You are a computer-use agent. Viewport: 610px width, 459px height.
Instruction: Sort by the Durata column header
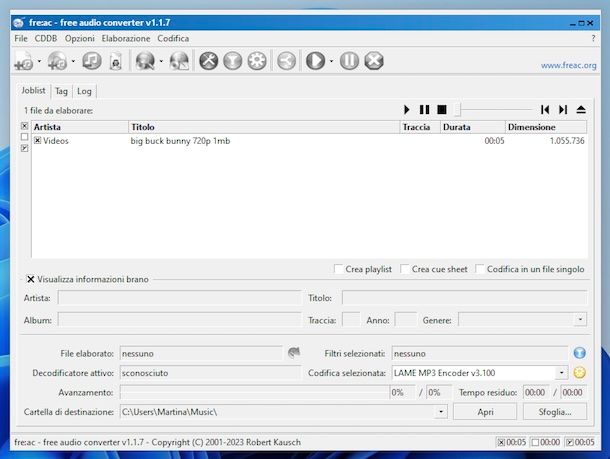[473, 127]
